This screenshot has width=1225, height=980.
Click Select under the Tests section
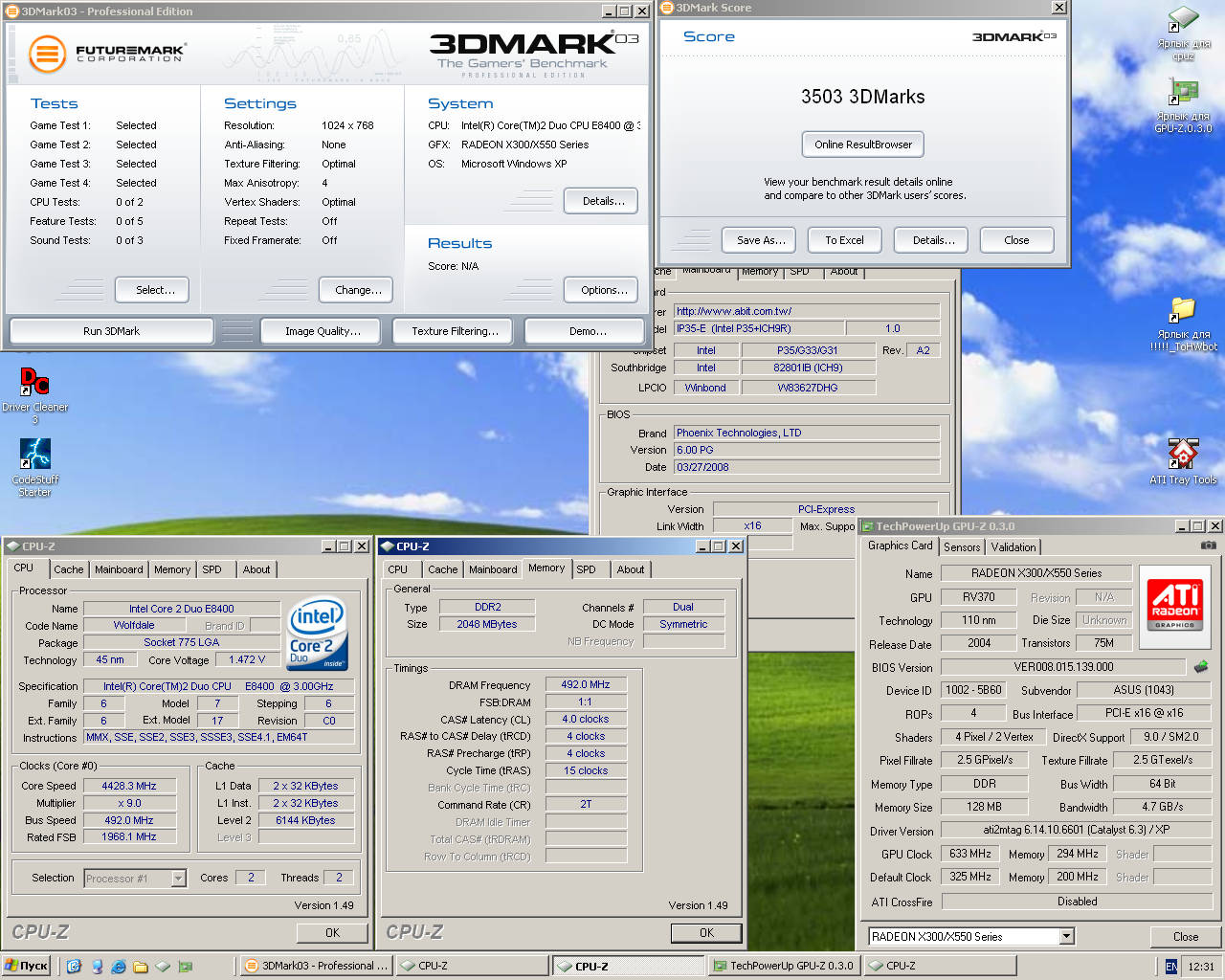[152, 290]
